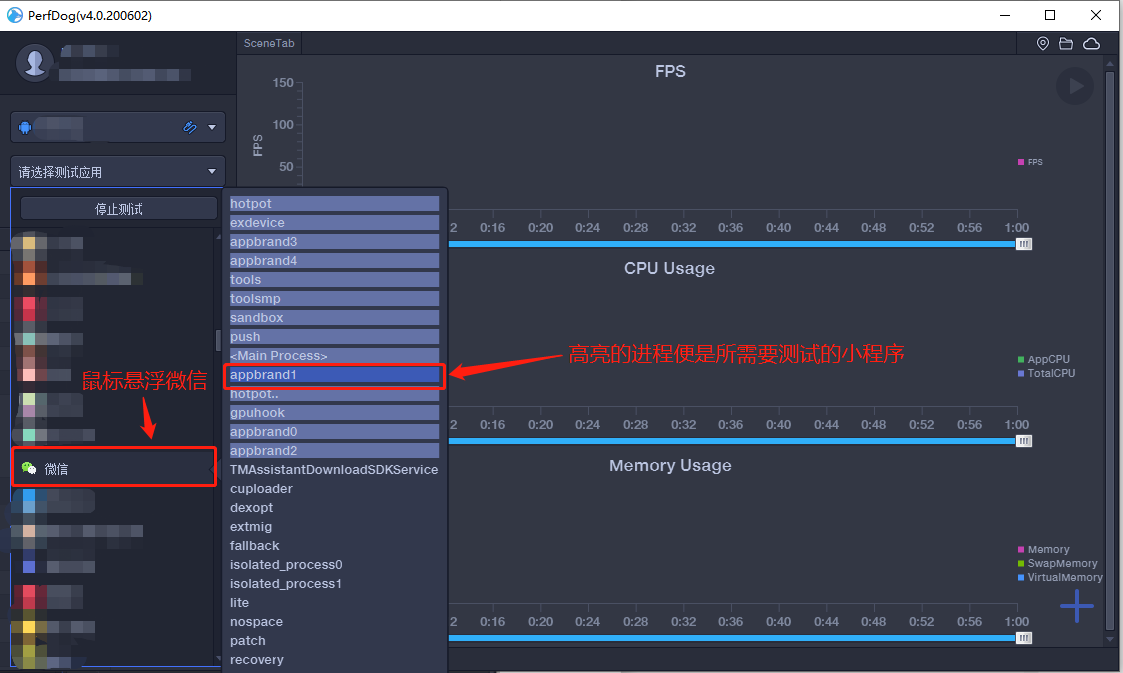
Task: Click the location pin icon in top toolbar
Action: (1043, 44)
